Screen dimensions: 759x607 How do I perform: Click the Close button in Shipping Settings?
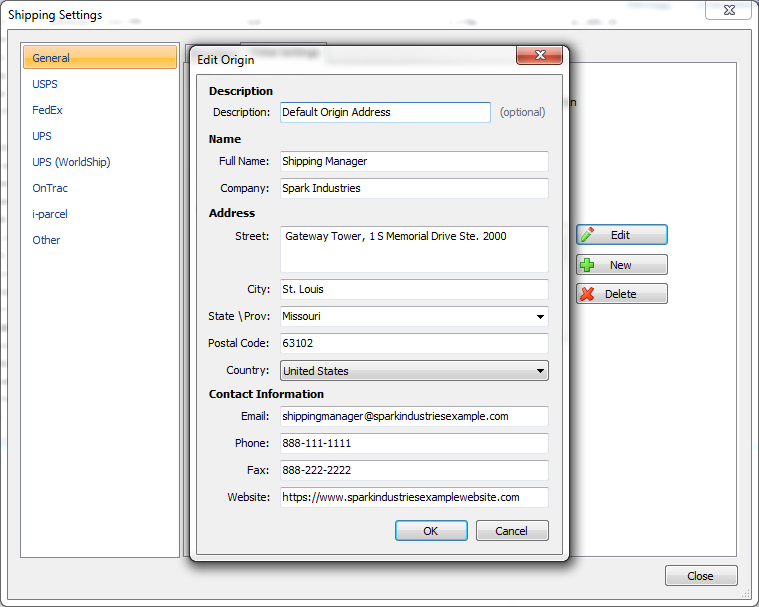[700, 576]
